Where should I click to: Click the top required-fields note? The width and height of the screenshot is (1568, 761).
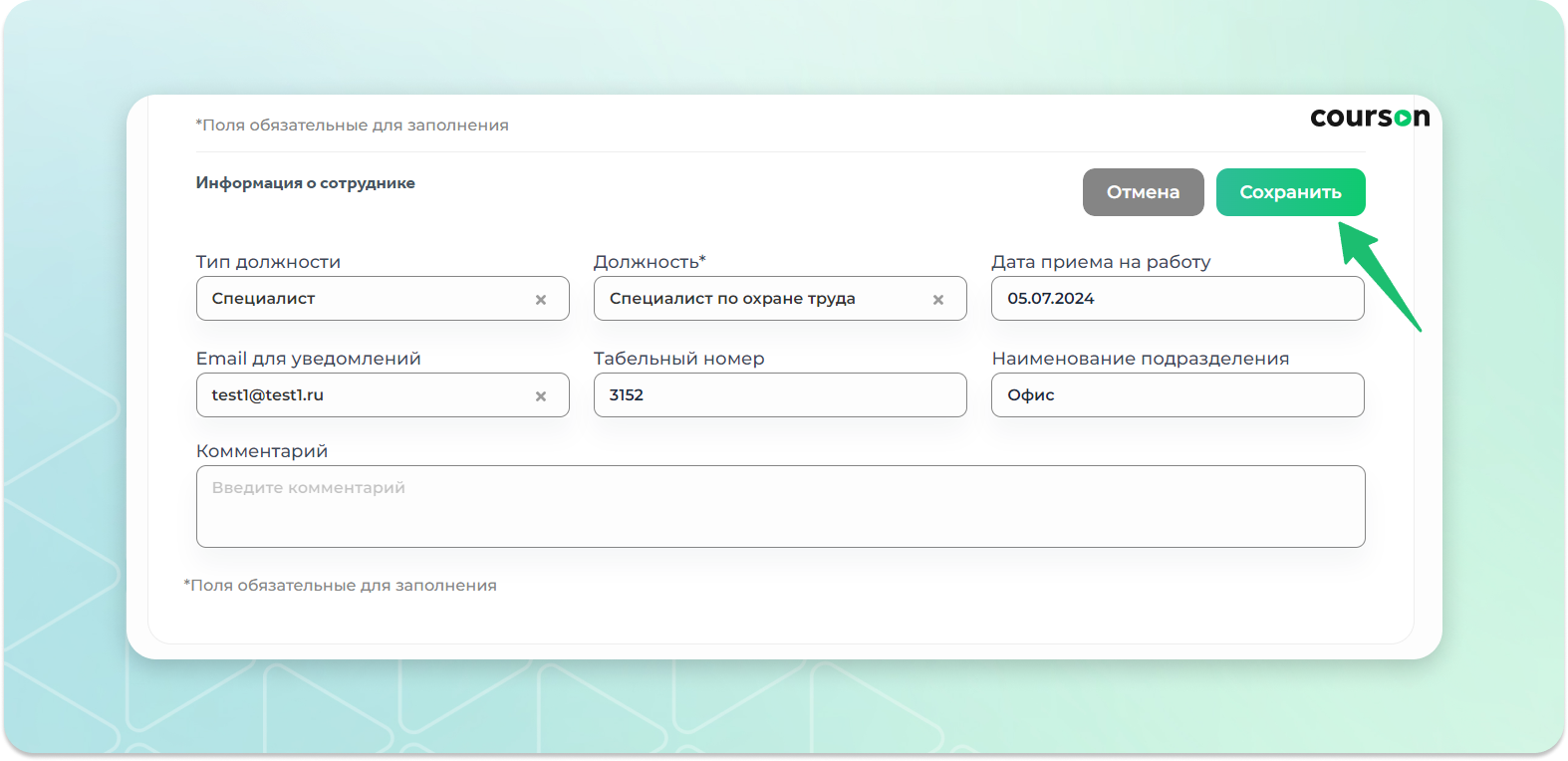pos(352,126)
